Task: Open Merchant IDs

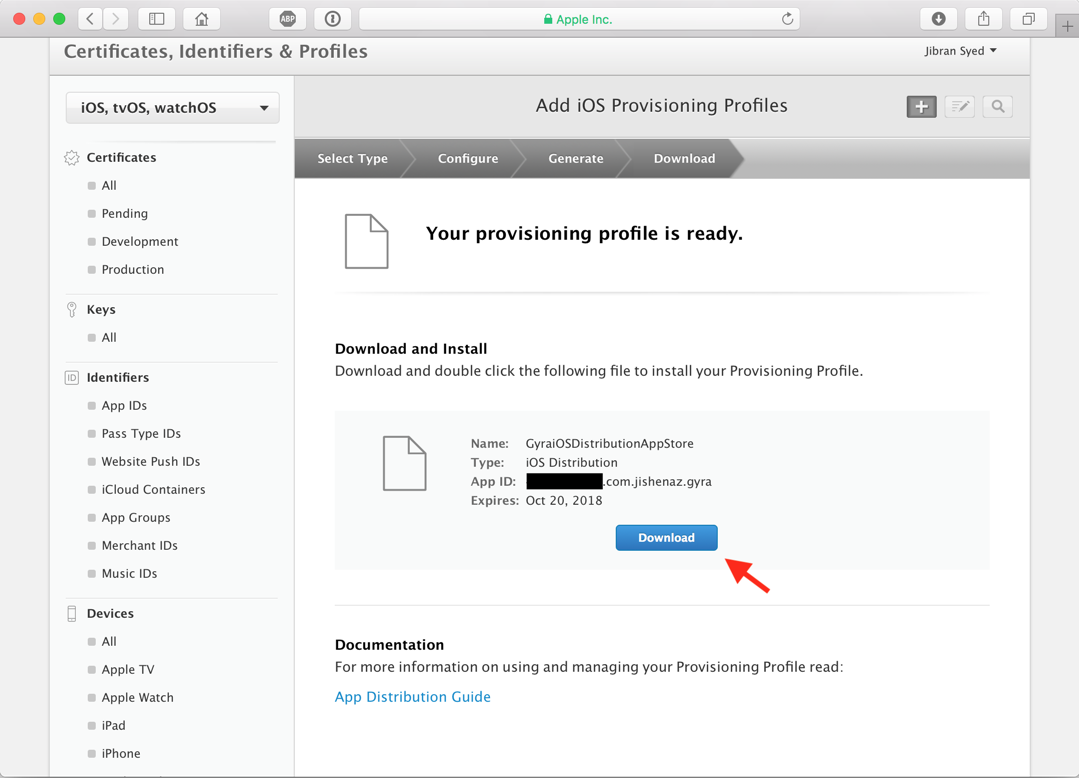Action: (x=140, y=545)
